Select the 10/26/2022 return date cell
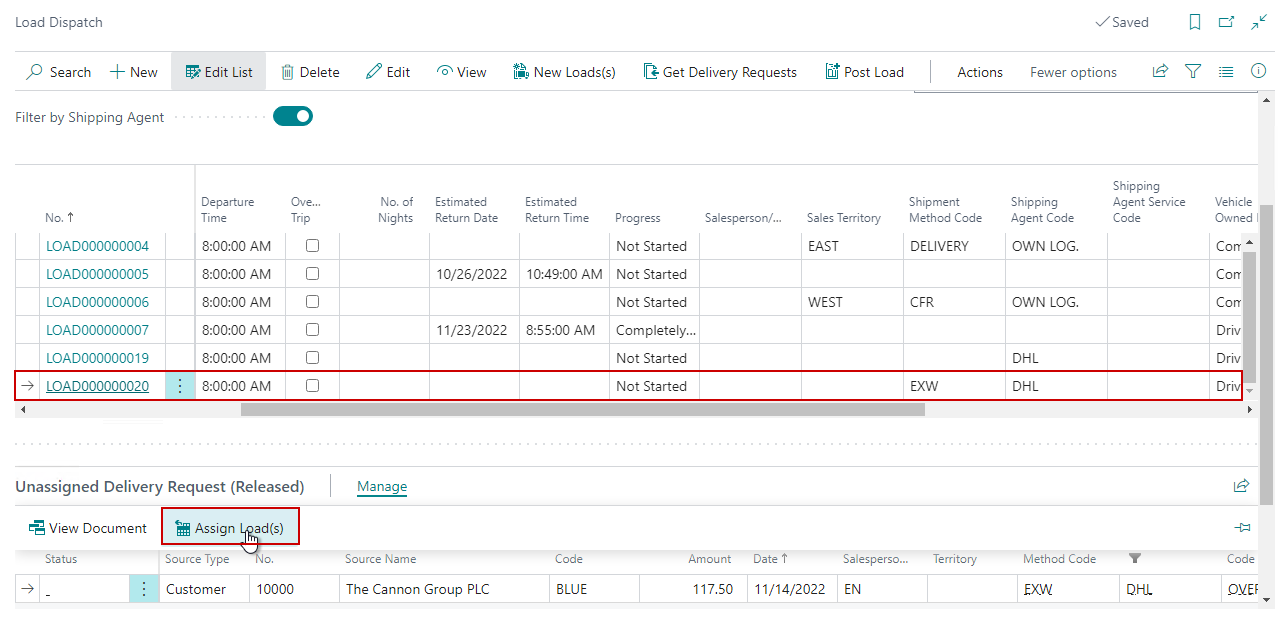 (475, 274)
